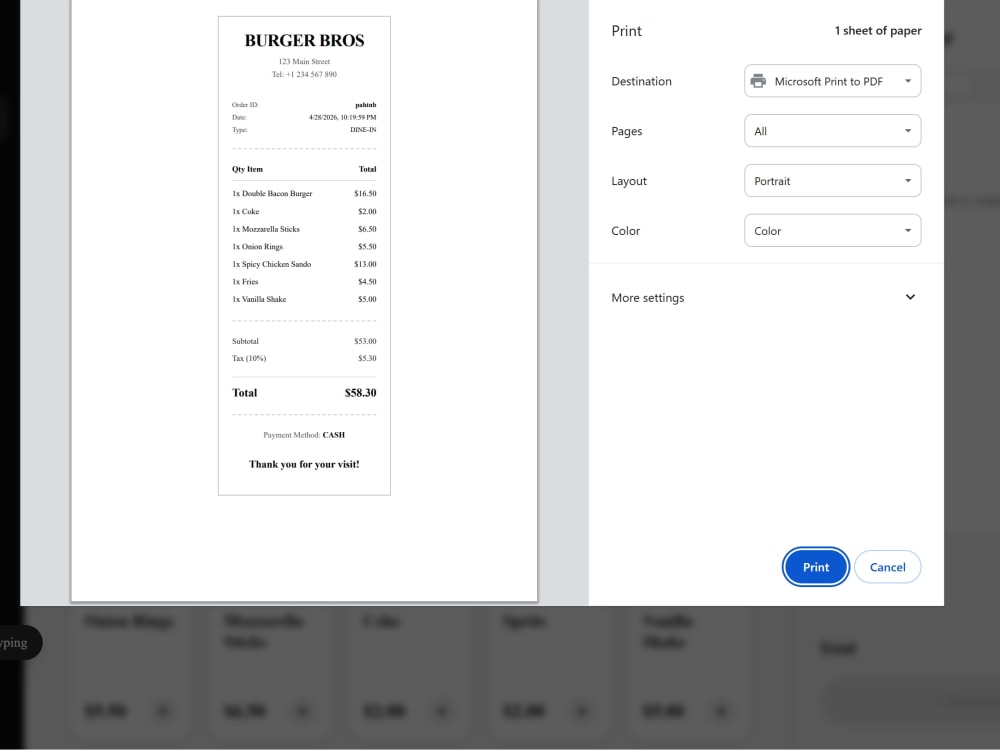Open the Pages dropdown set to All
1000x750 pixels.
click(832, 131)
